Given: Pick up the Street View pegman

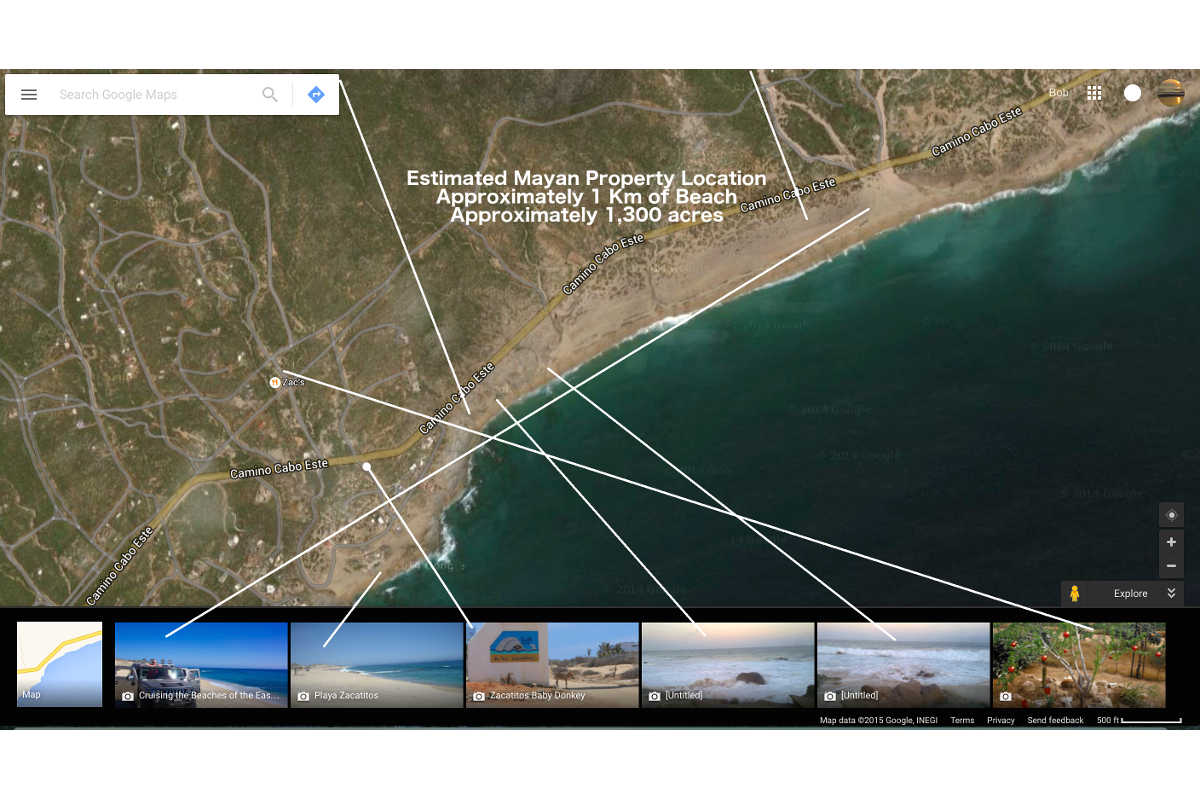Looking at the screenshot, I should pyautogui.click(x=1075, y=593).
